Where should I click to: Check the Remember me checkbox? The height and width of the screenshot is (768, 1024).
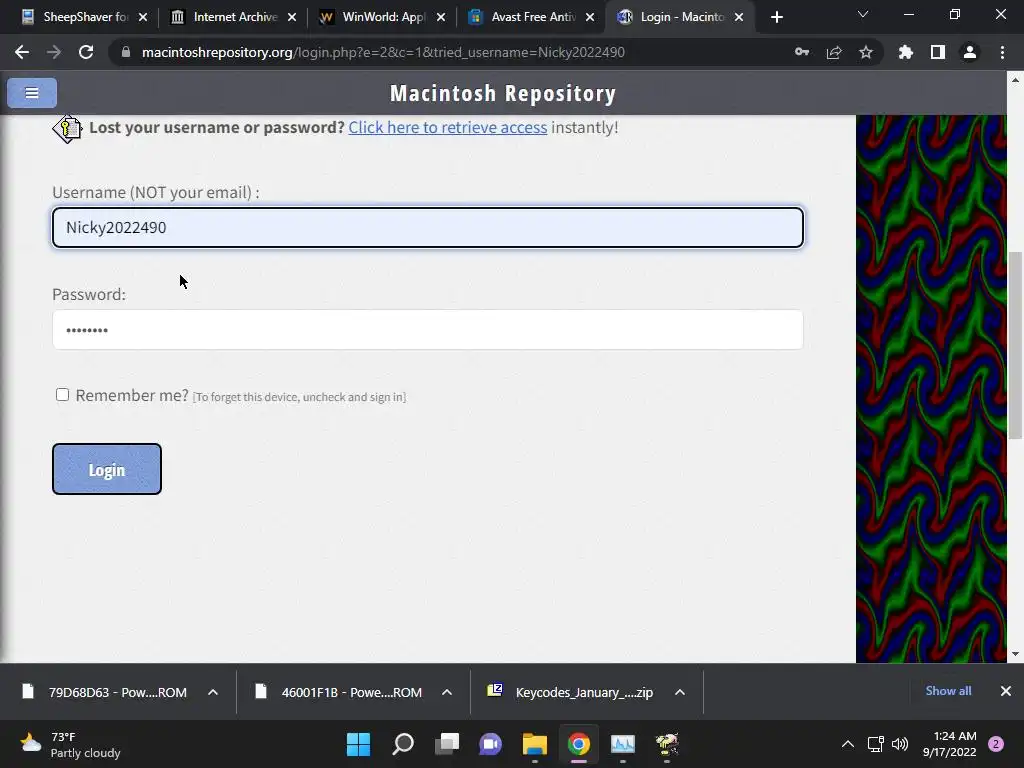pos(62,394)
